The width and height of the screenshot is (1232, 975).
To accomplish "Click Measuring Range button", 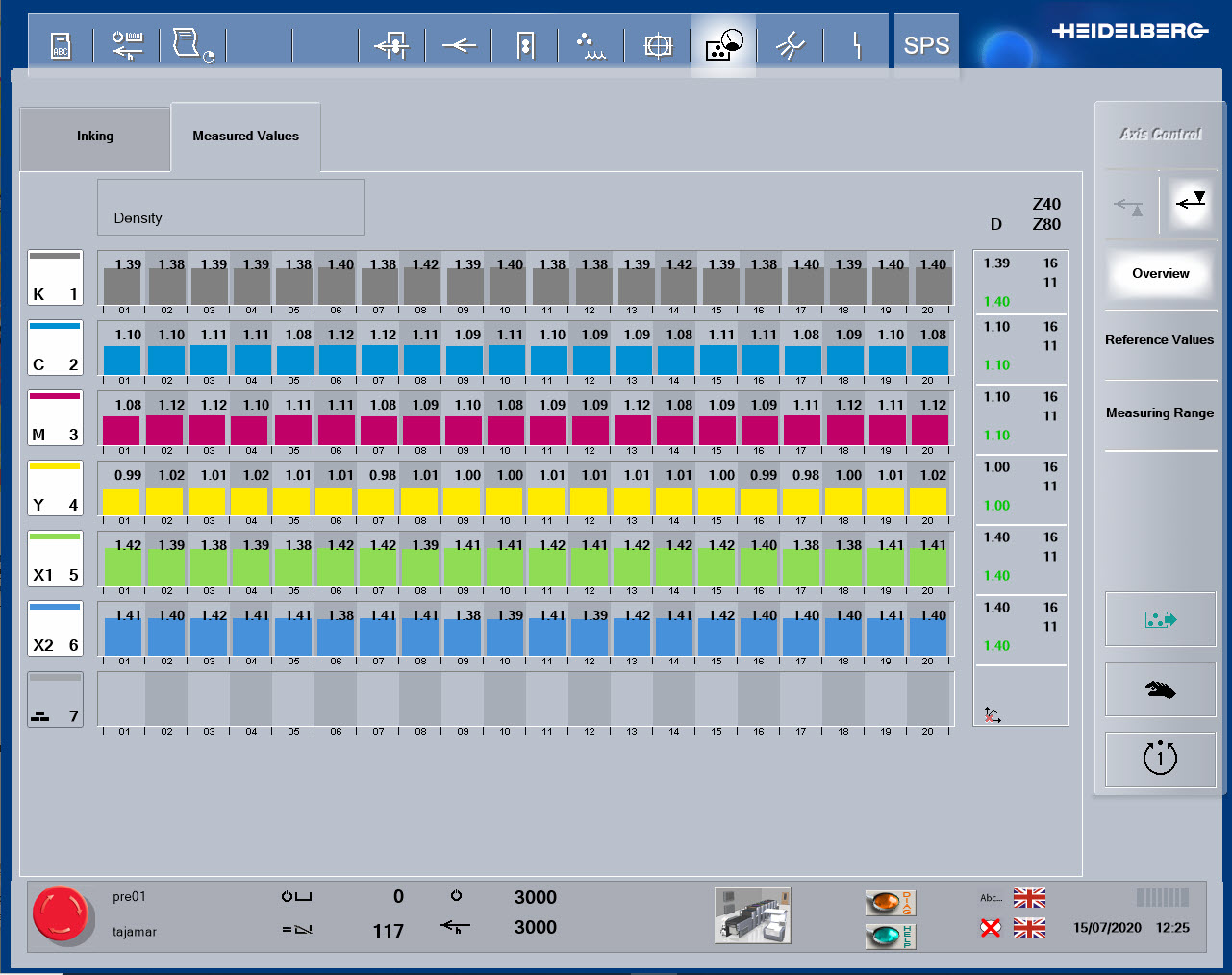I will [1159, 413].
